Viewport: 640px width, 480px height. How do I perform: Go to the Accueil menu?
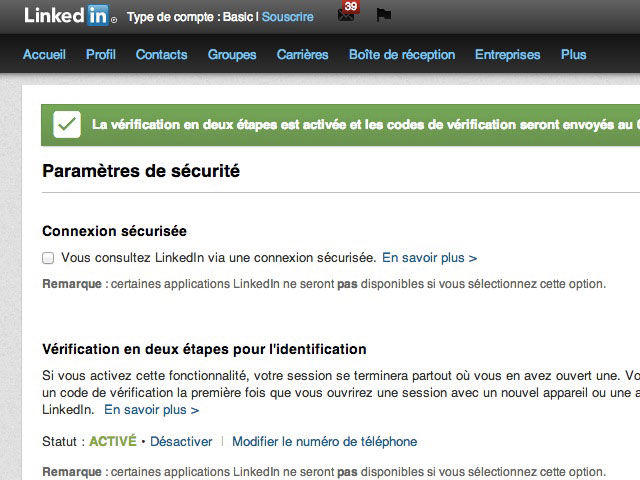tap(44, 55)
